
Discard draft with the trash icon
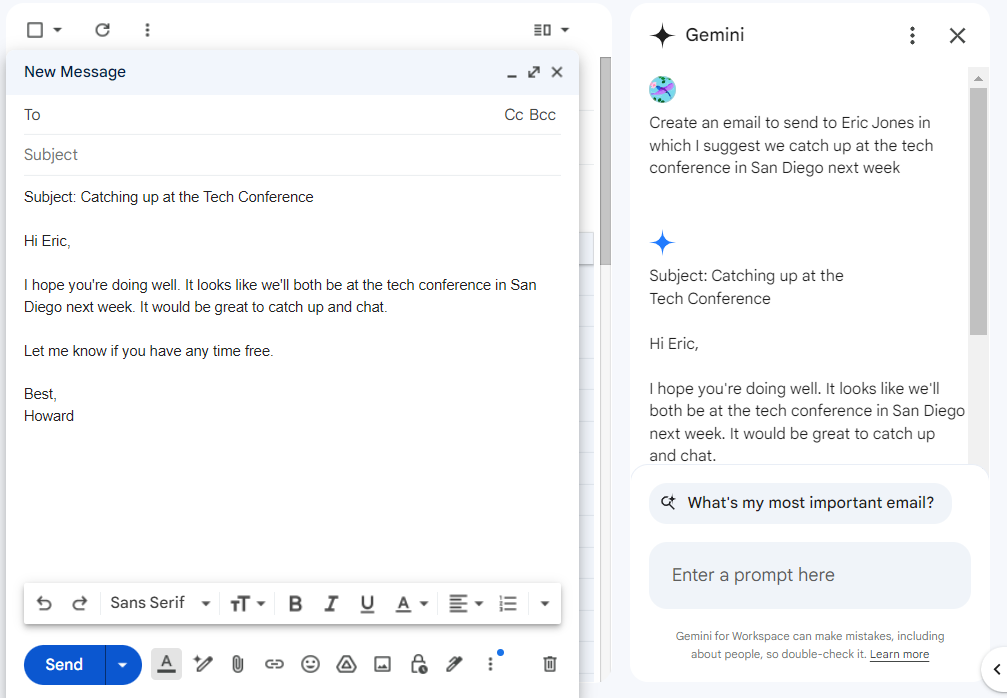(x=549, y=664)
